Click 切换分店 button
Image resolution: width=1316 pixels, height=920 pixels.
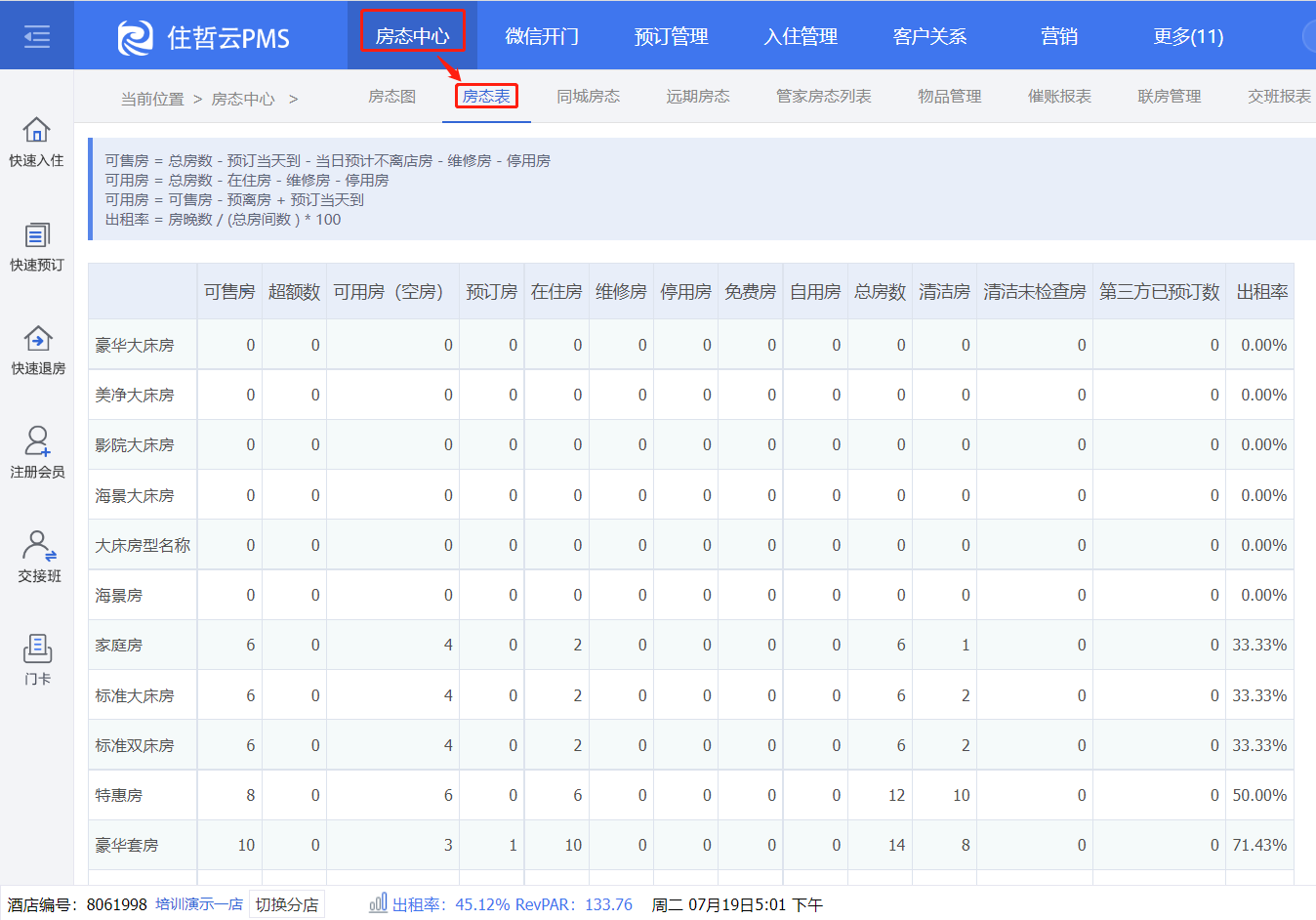[x=287, y=904]
